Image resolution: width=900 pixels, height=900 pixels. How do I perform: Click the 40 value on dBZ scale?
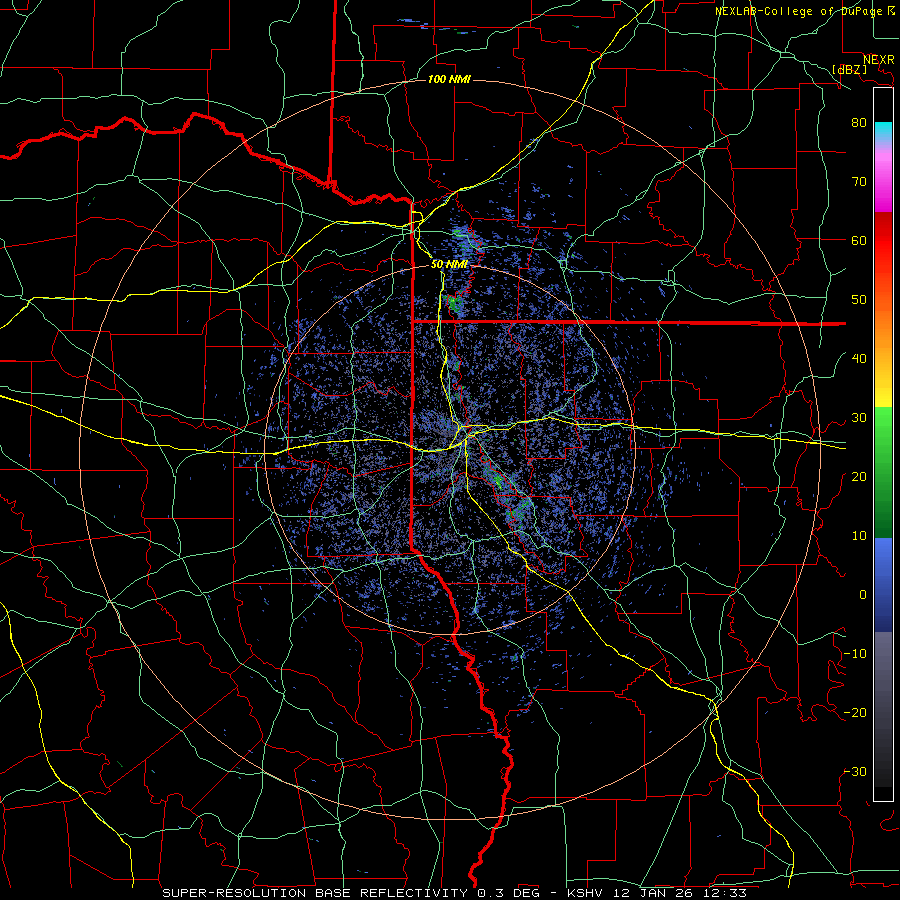859,359
